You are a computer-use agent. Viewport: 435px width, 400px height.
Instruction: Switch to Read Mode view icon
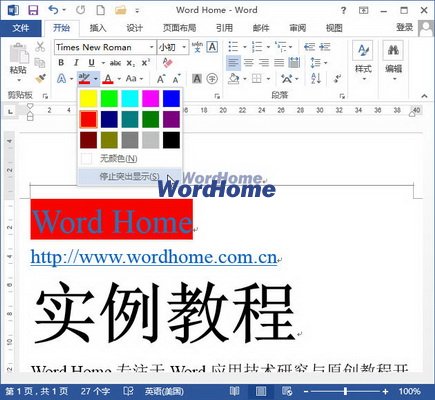tap(234, 391)
